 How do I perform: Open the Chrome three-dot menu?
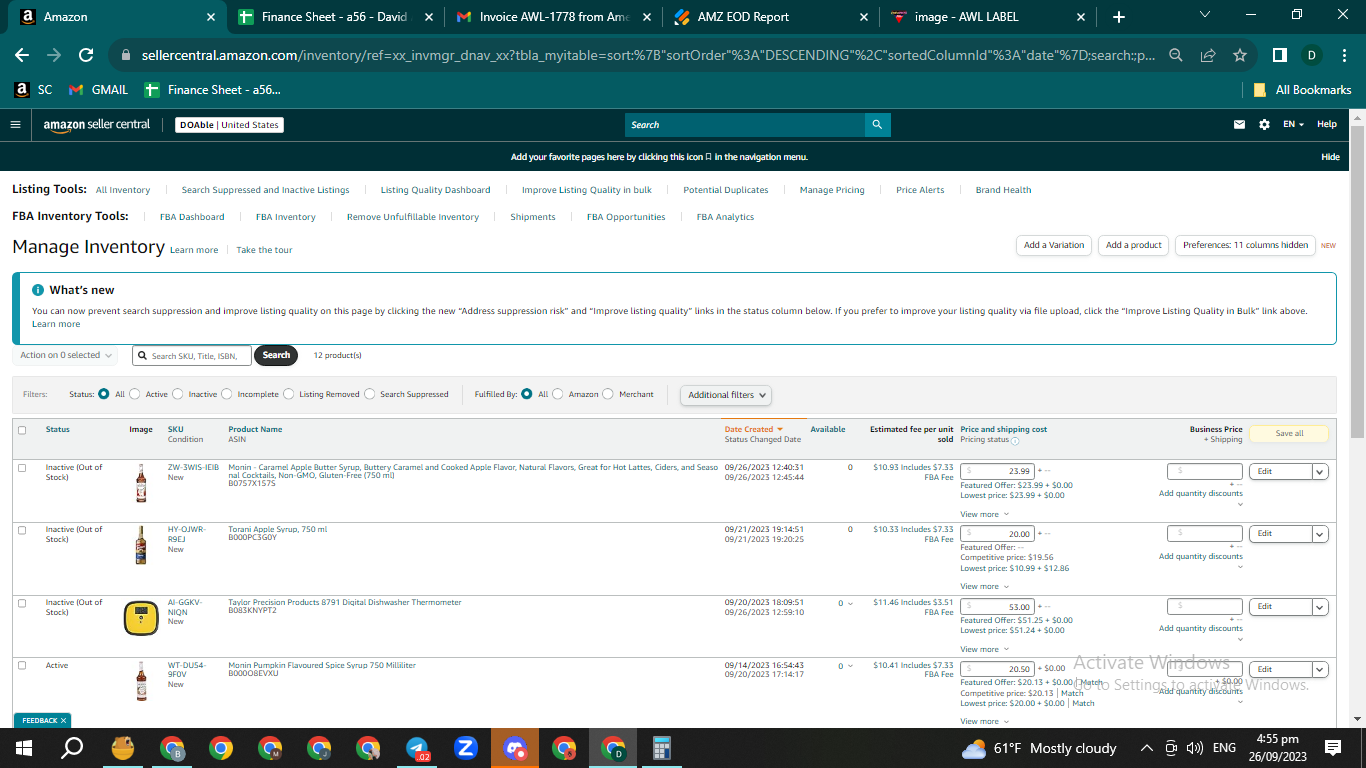(1343, 56)
